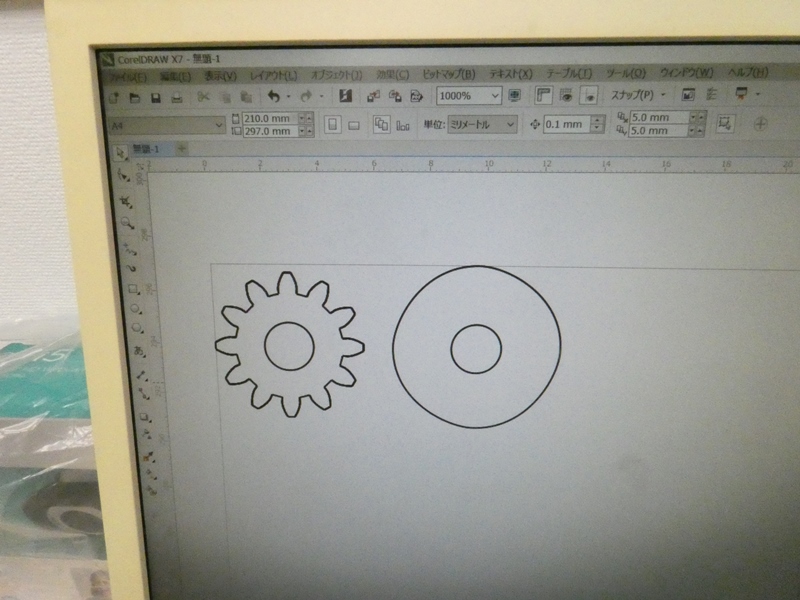Toggle Current Page layout button
Screen dimensions: 800x600
[403, 125]
